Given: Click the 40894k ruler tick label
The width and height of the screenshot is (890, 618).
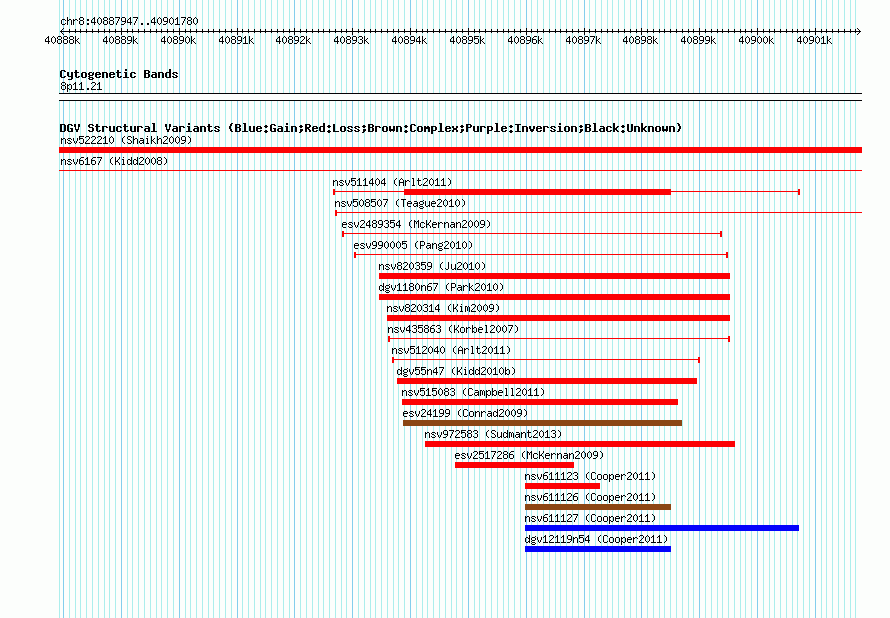Looking at the screenshot, I should click(x=409, y=40).
